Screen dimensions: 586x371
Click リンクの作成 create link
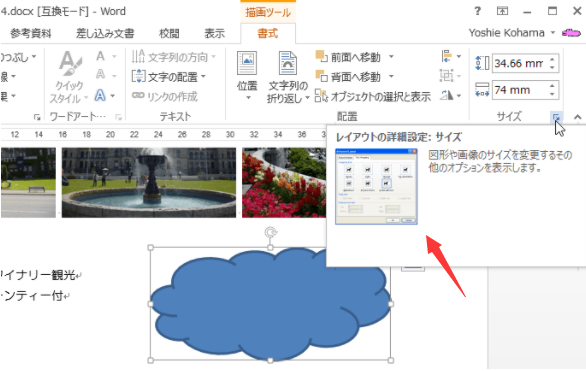[x=165, y=96]
